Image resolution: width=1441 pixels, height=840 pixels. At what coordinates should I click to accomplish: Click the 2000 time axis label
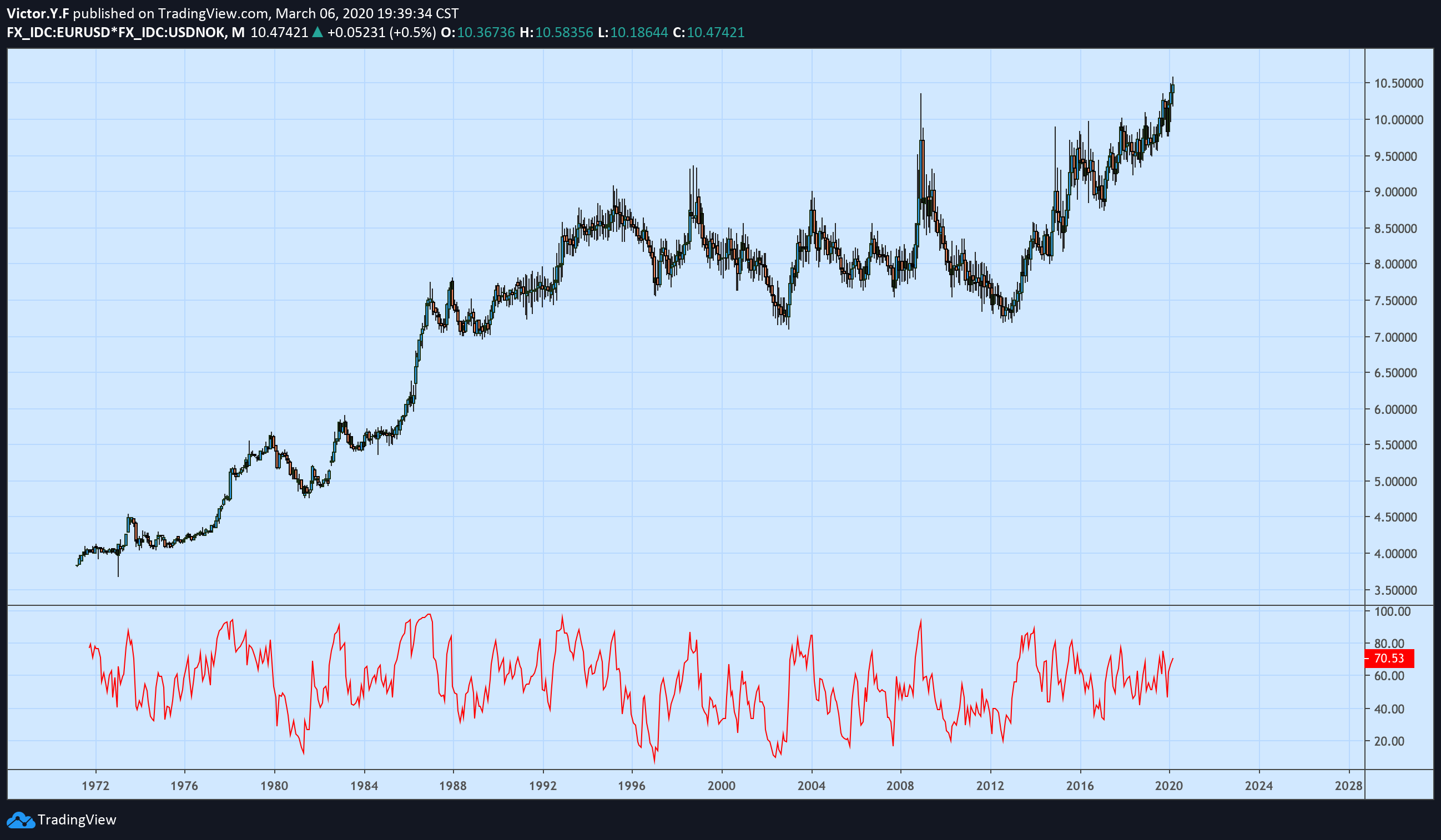[722, 786]
